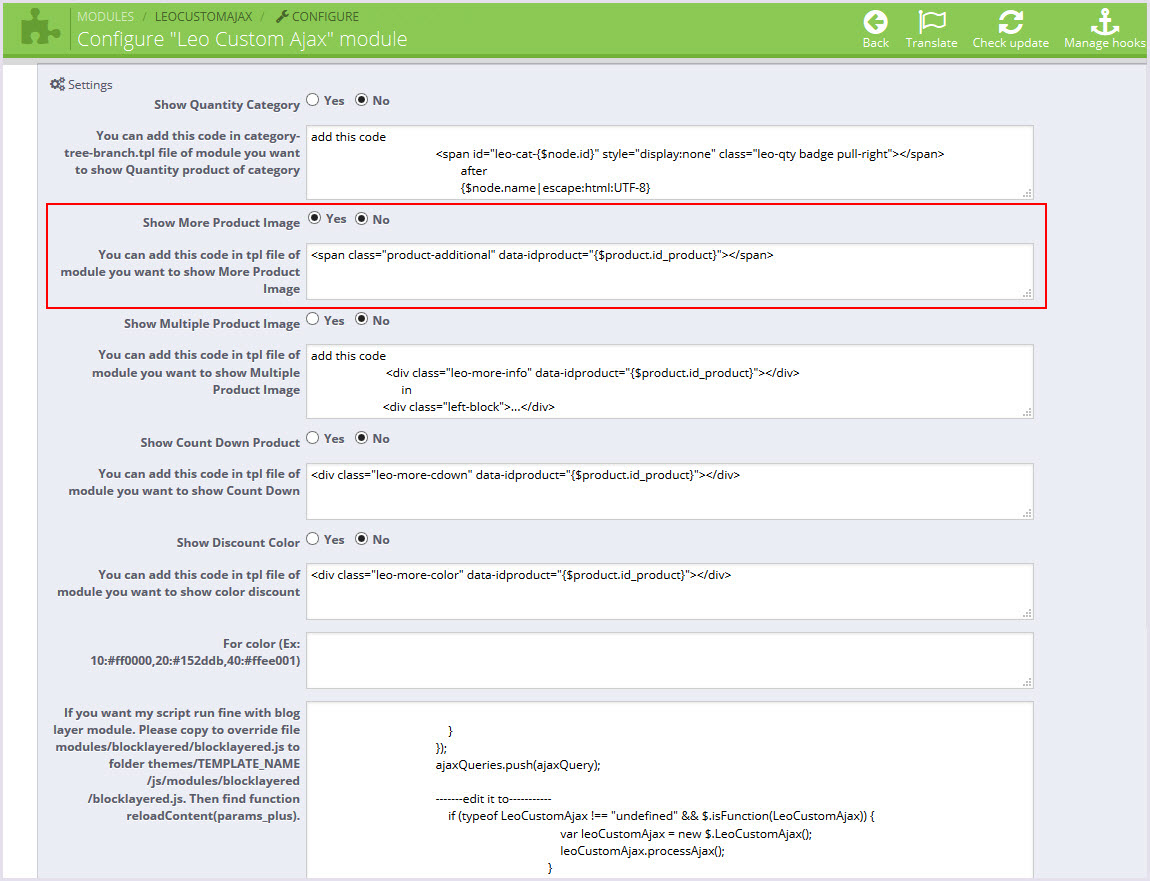This screenshot has height=881, width=1150.
Task: Click resize handle of leo-more-info textarea
Action: coord(1028,412)
